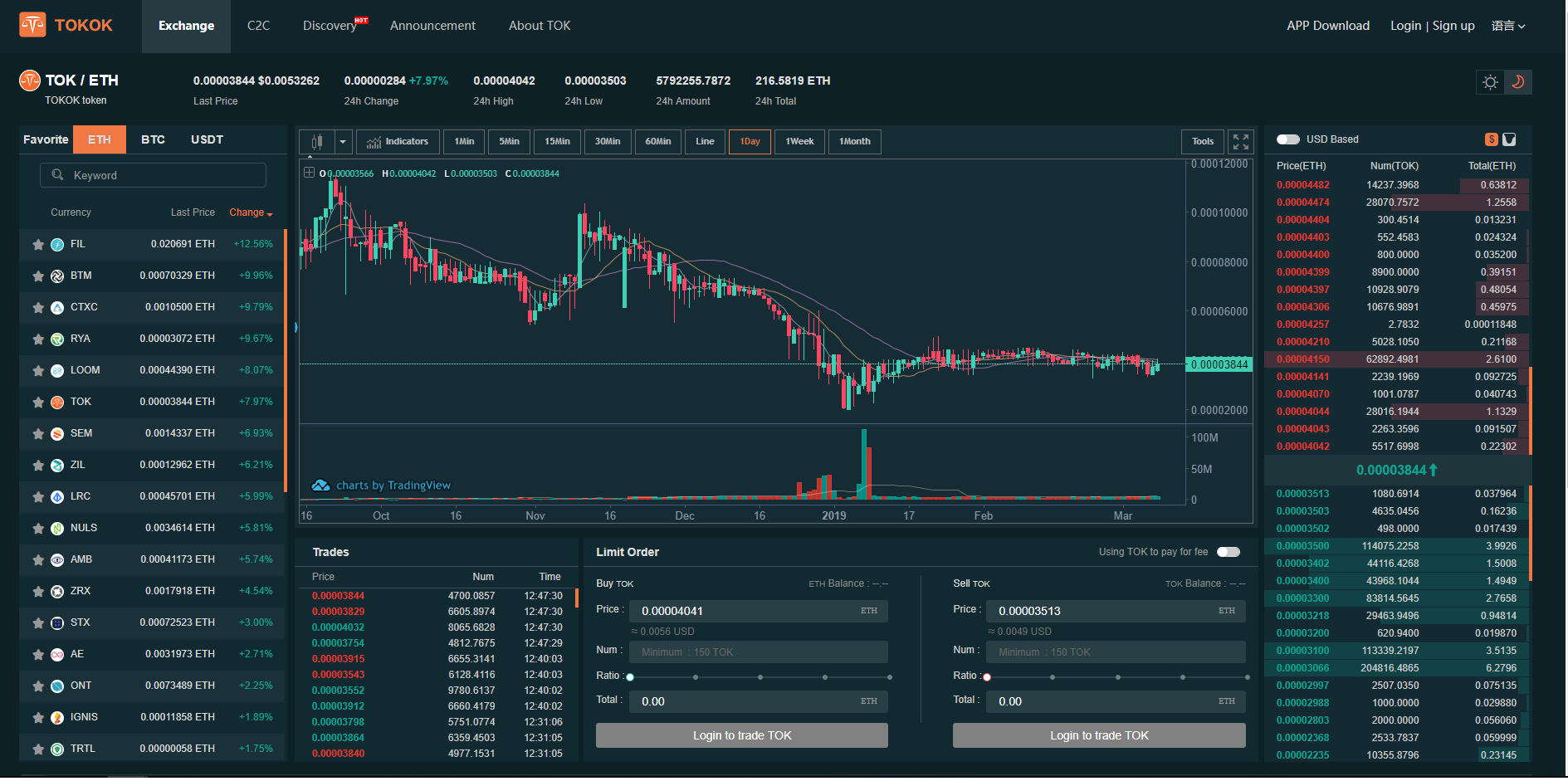Image resolution: width=1568 pixels, height=781 pixels.
Task: Click the NULS coin icon
Action: click(57, 529)
